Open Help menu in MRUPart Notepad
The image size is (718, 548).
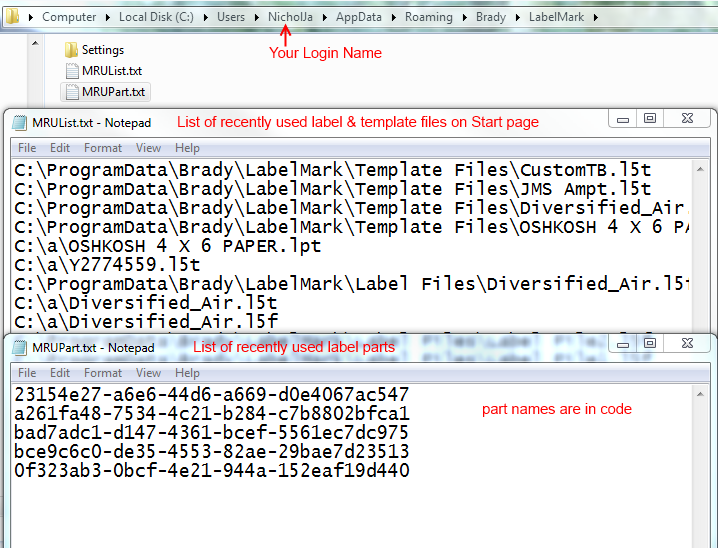pyautogui.click(x=187, y=373)
